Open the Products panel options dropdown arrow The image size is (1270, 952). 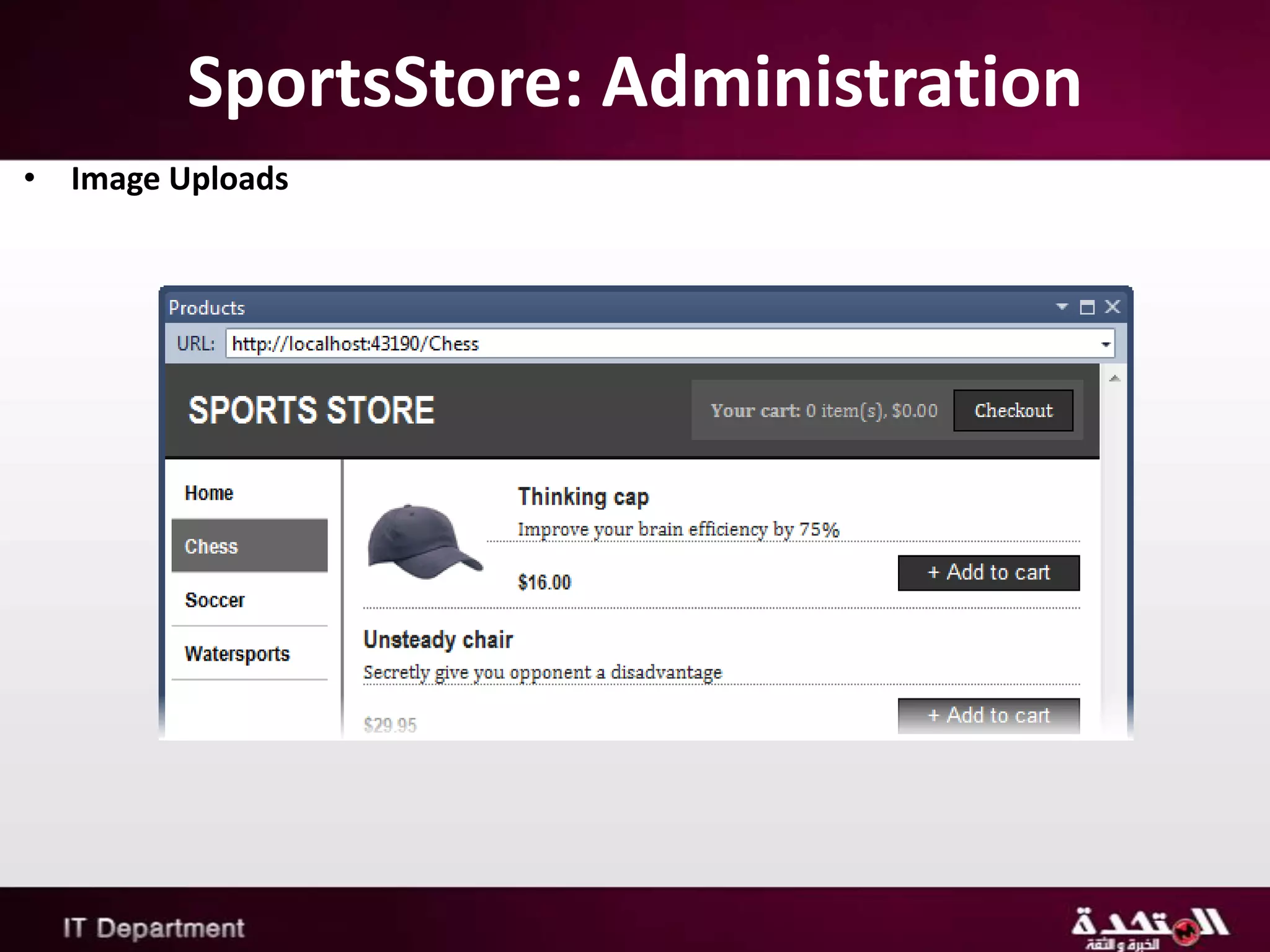(1062, 306)
